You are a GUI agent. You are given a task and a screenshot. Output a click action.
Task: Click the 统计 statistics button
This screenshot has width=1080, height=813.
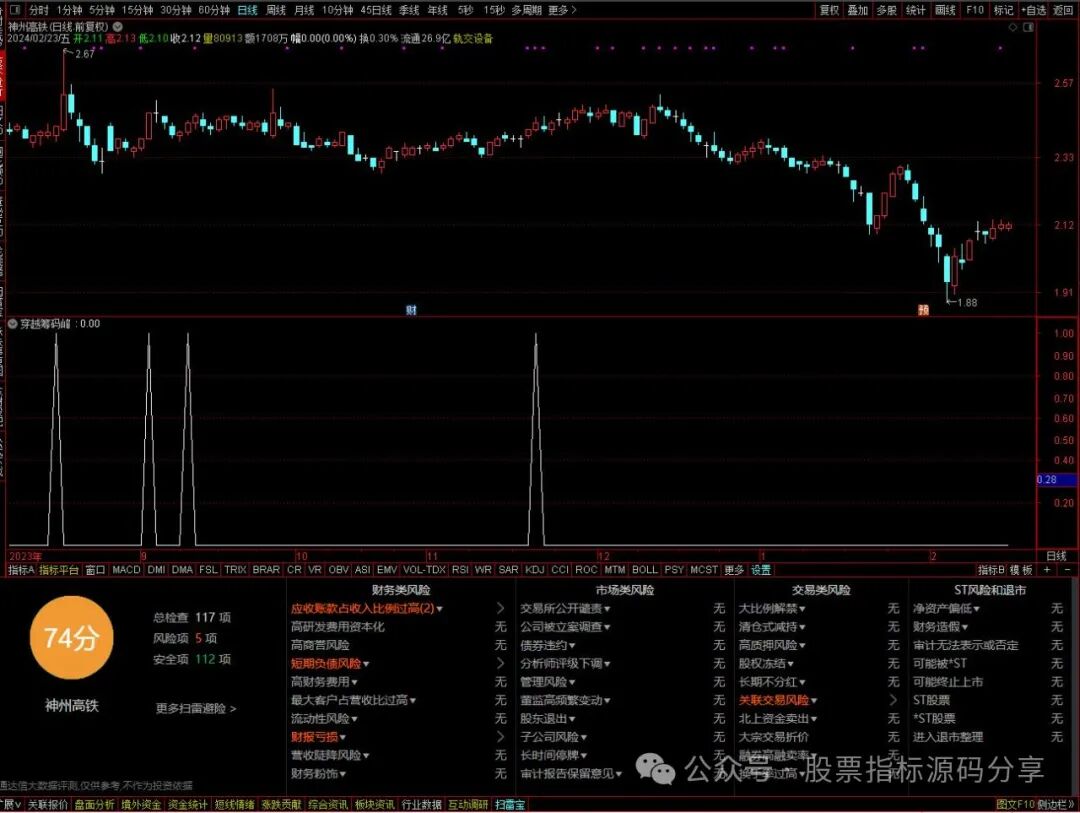coord(915,10)
